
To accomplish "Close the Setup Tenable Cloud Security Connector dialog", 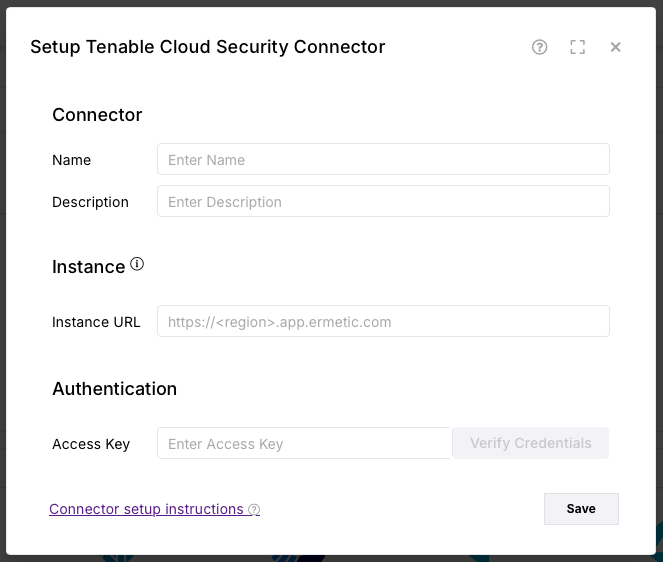I will click(x=615, y=47).
